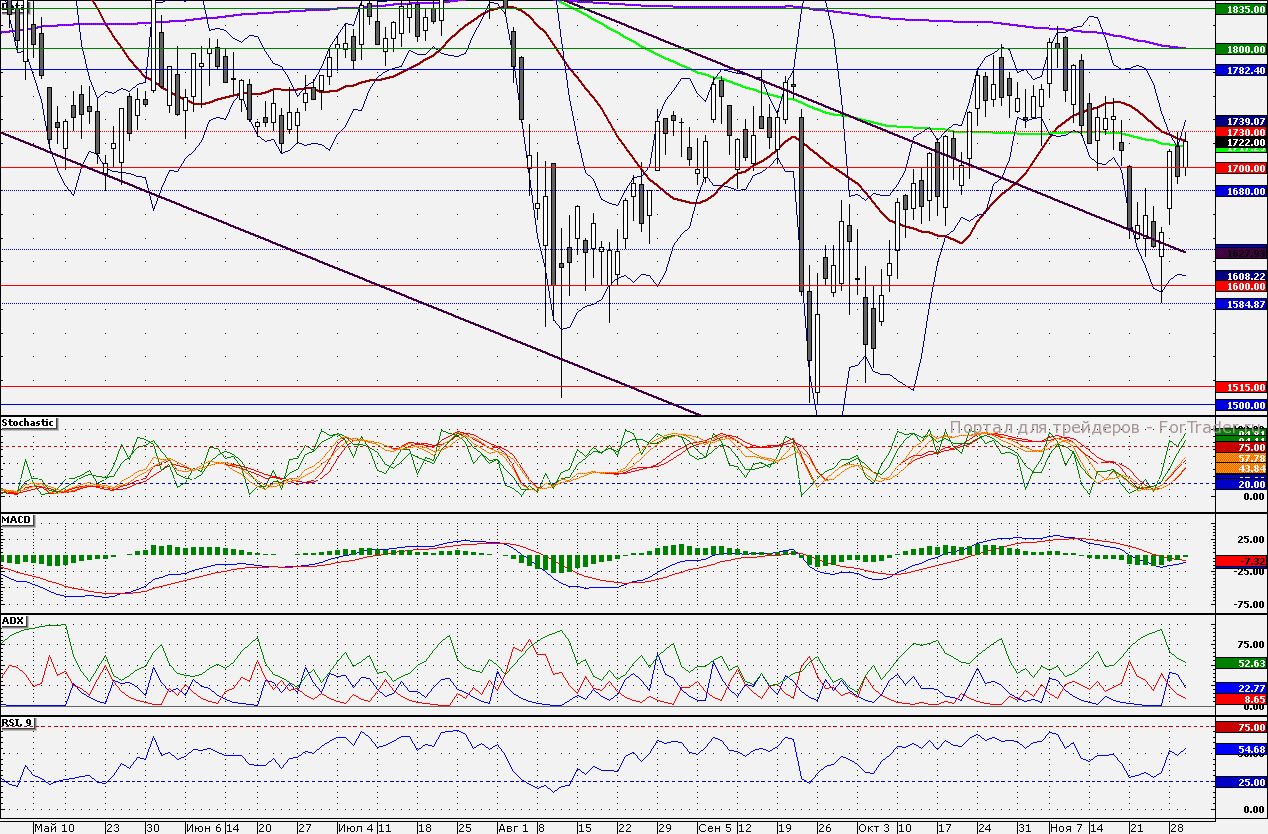Click the Stochastic indicator label
The height and width of the screenshot is (834, 1268).
pos(29,423)
